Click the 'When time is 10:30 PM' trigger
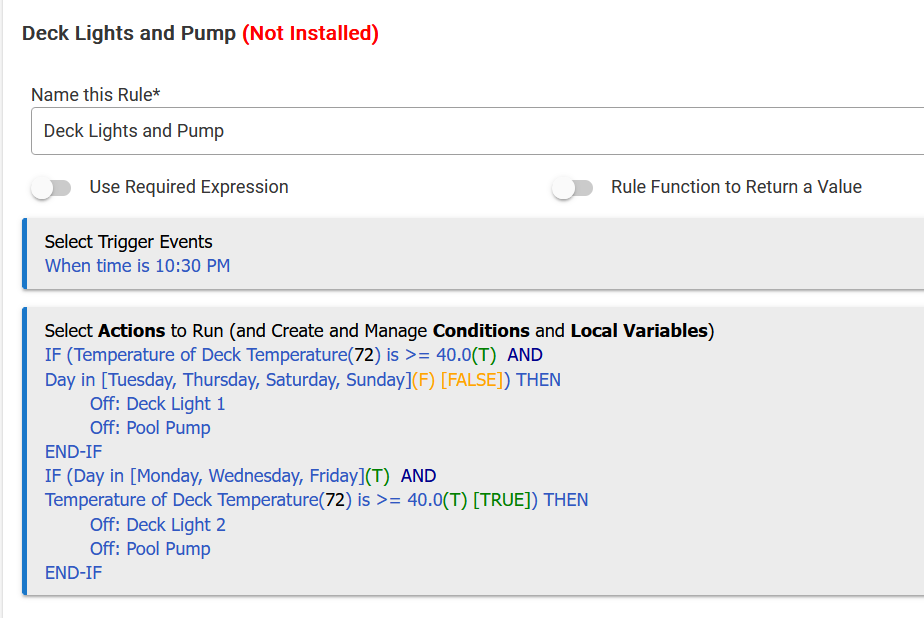924x618 pixels. click(x=137, y=266)
